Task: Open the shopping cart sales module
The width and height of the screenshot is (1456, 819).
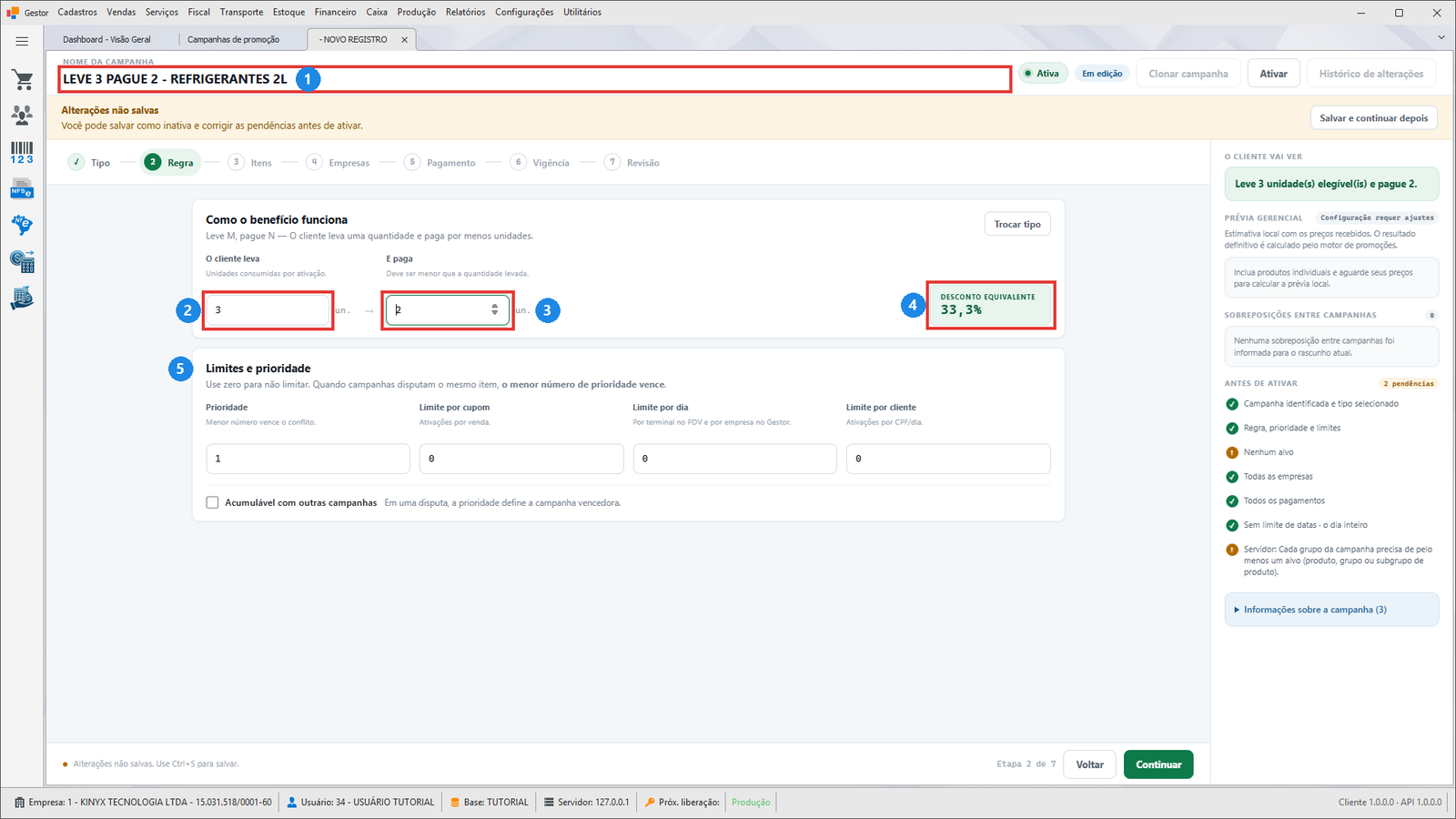Action: pyautogui.click(x=23, y=80)
